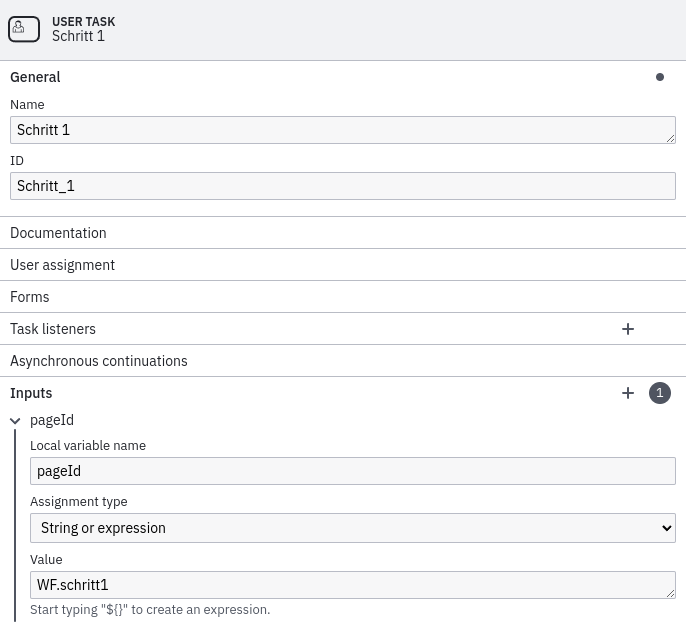Expand Asynchronous continuations section
Viewport: 686px width, 624px height.
coord(99,361)
